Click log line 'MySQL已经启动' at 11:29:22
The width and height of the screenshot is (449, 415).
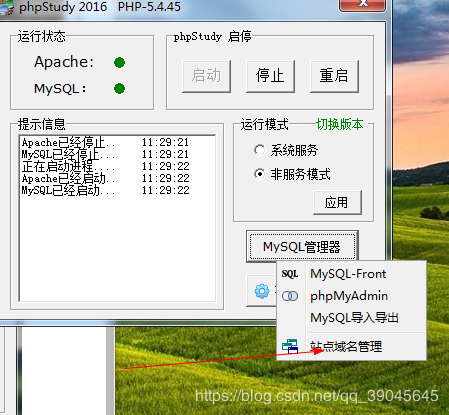pyautogui.click(x=105, y=190)
